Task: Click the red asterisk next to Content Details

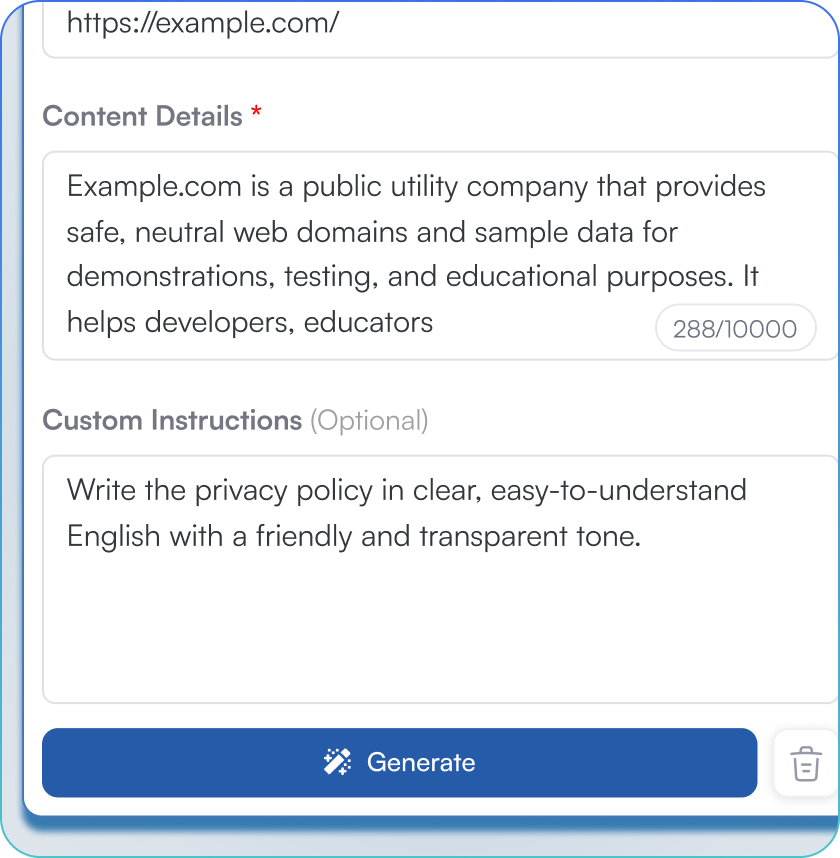Action: [x=256, y=112]
